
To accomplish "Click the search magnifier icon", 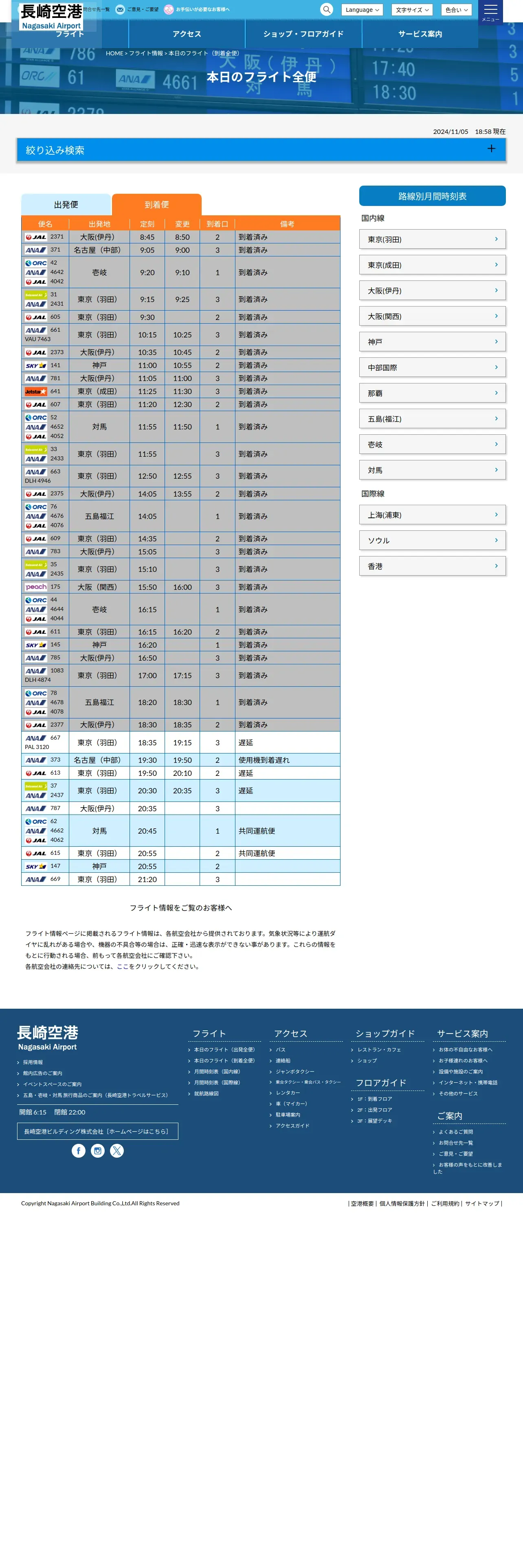I will (327, 10).
